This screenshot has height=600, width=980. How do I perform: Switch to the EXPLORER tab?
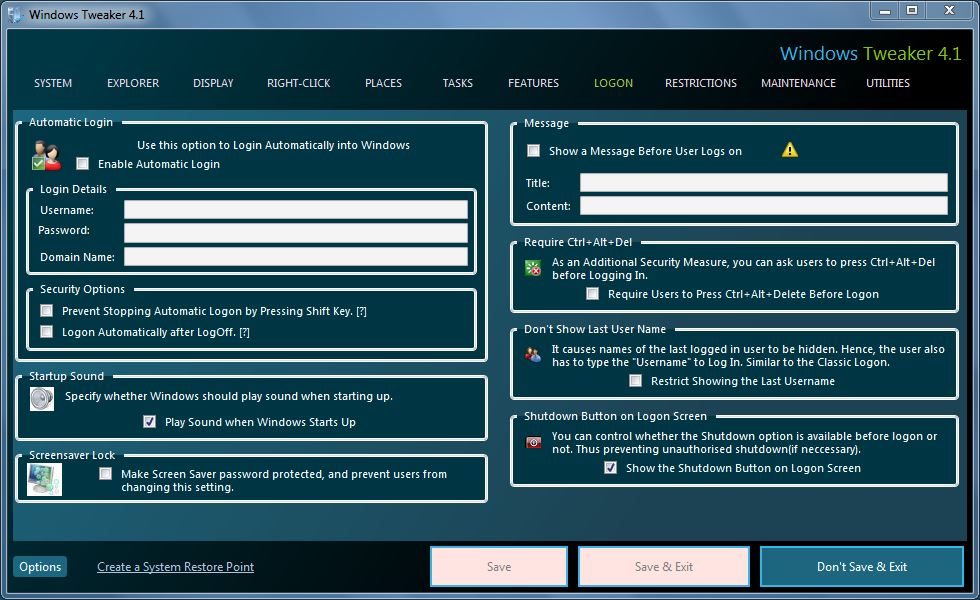(x=133, y=83)
